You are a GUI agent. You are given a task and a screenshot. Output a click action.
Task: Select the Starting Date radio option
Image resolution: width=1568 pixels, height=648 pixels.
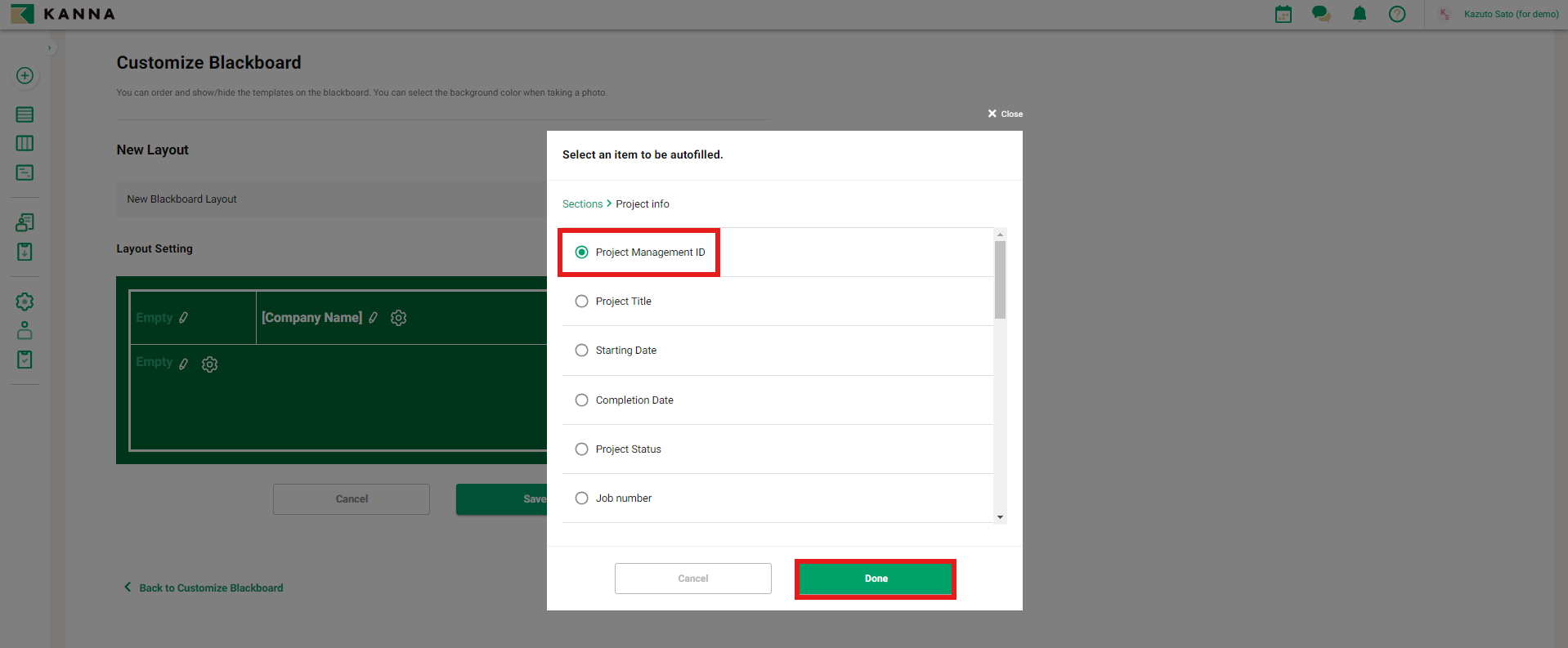click(x=581, y=351)
